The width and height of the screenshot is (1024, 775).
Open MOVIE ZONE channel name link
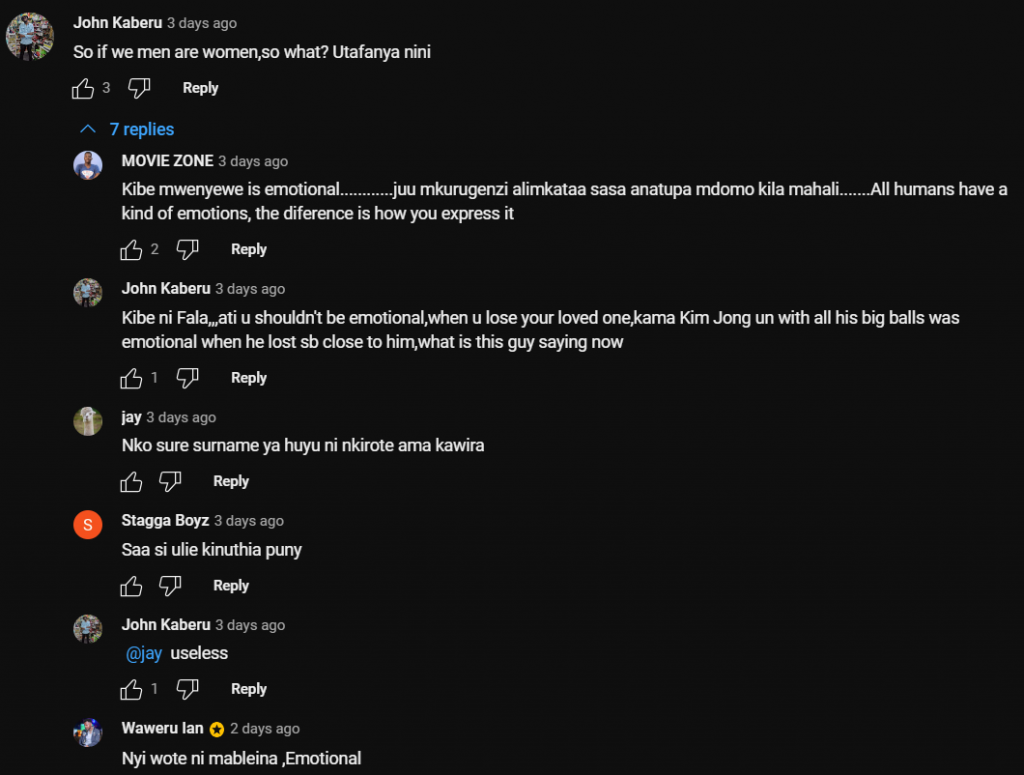tap(167, 161)
